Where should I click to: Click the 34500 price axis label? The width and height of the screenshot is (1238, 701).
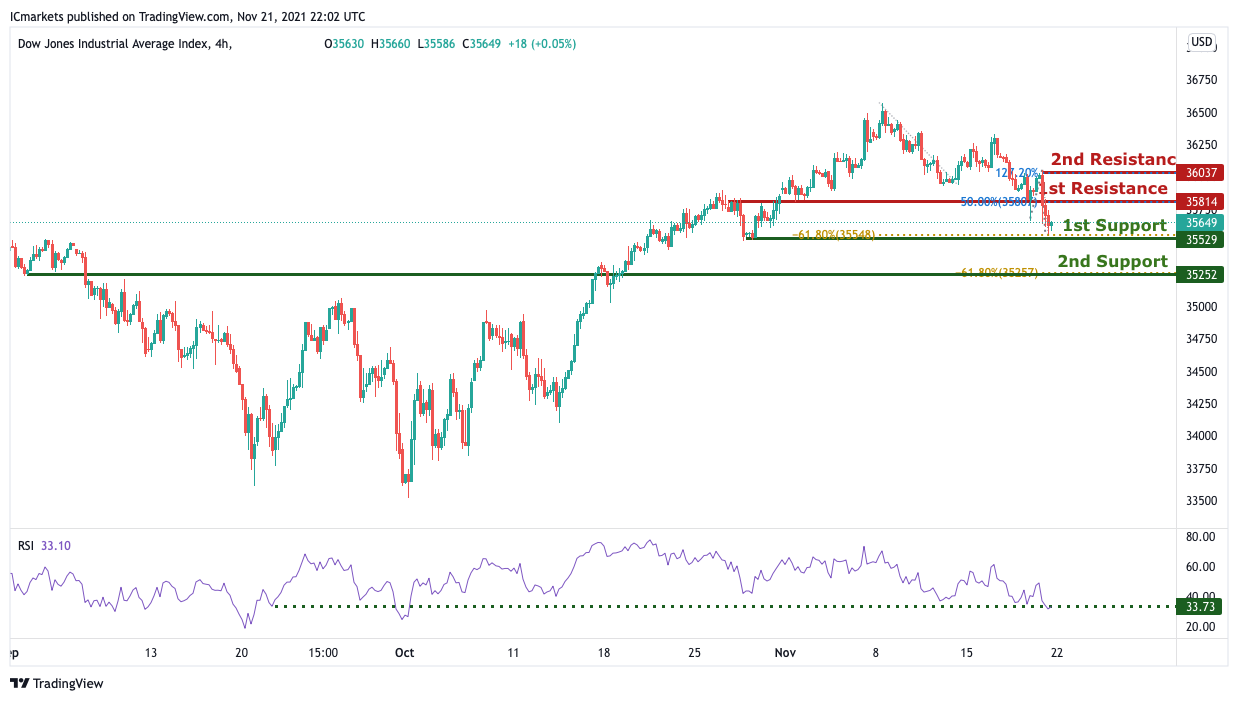(x=1201, y=372)
